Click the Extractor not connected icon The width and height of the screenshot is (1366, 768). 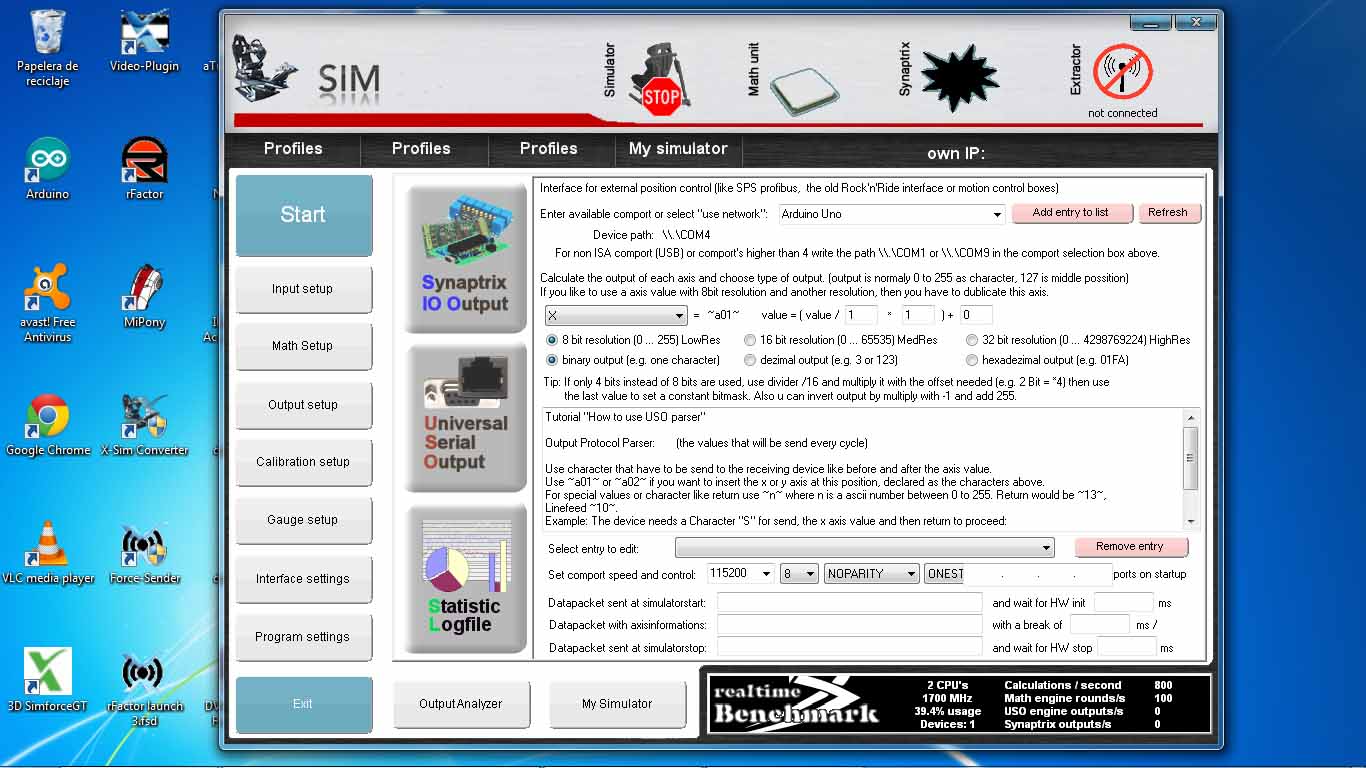[1122, 73]
